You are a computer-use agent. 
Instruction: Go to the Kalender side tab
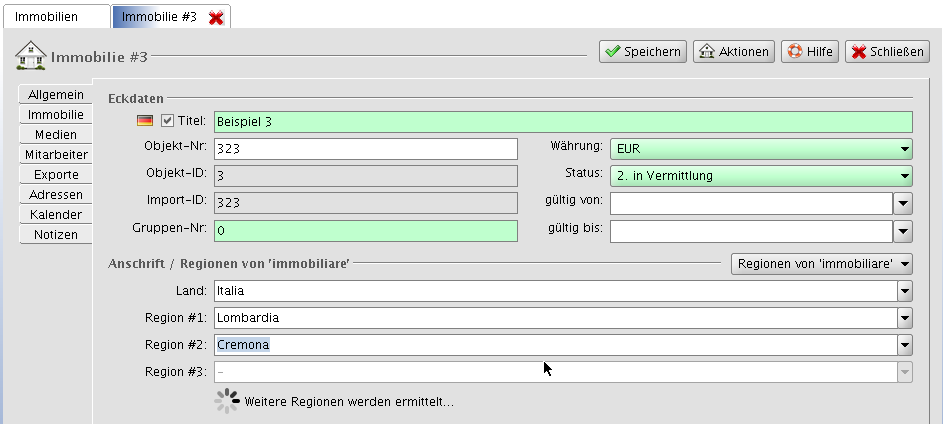(55, 215)
